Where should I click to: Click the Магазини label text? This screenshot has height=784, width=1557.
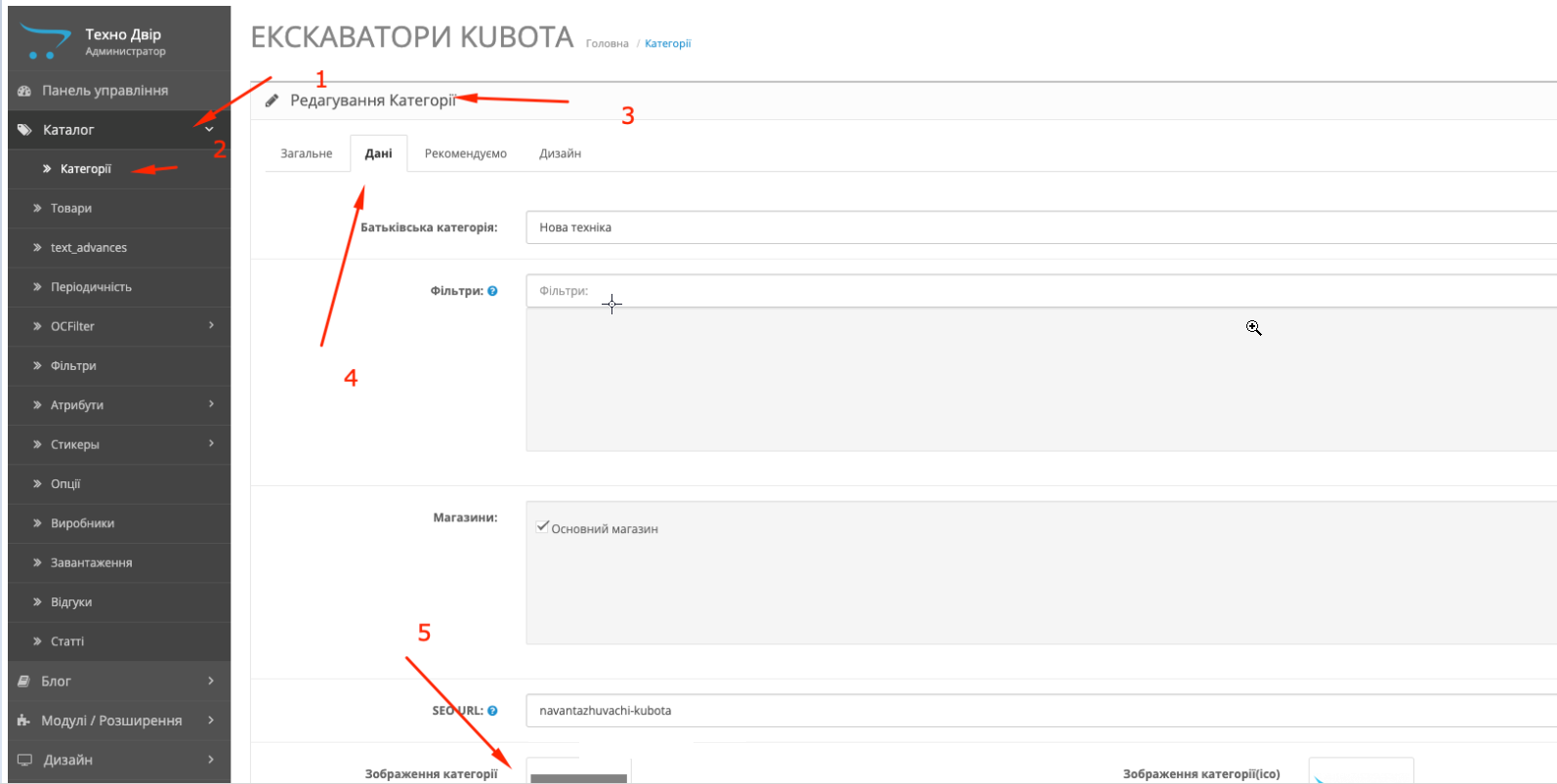pos(465,517)
